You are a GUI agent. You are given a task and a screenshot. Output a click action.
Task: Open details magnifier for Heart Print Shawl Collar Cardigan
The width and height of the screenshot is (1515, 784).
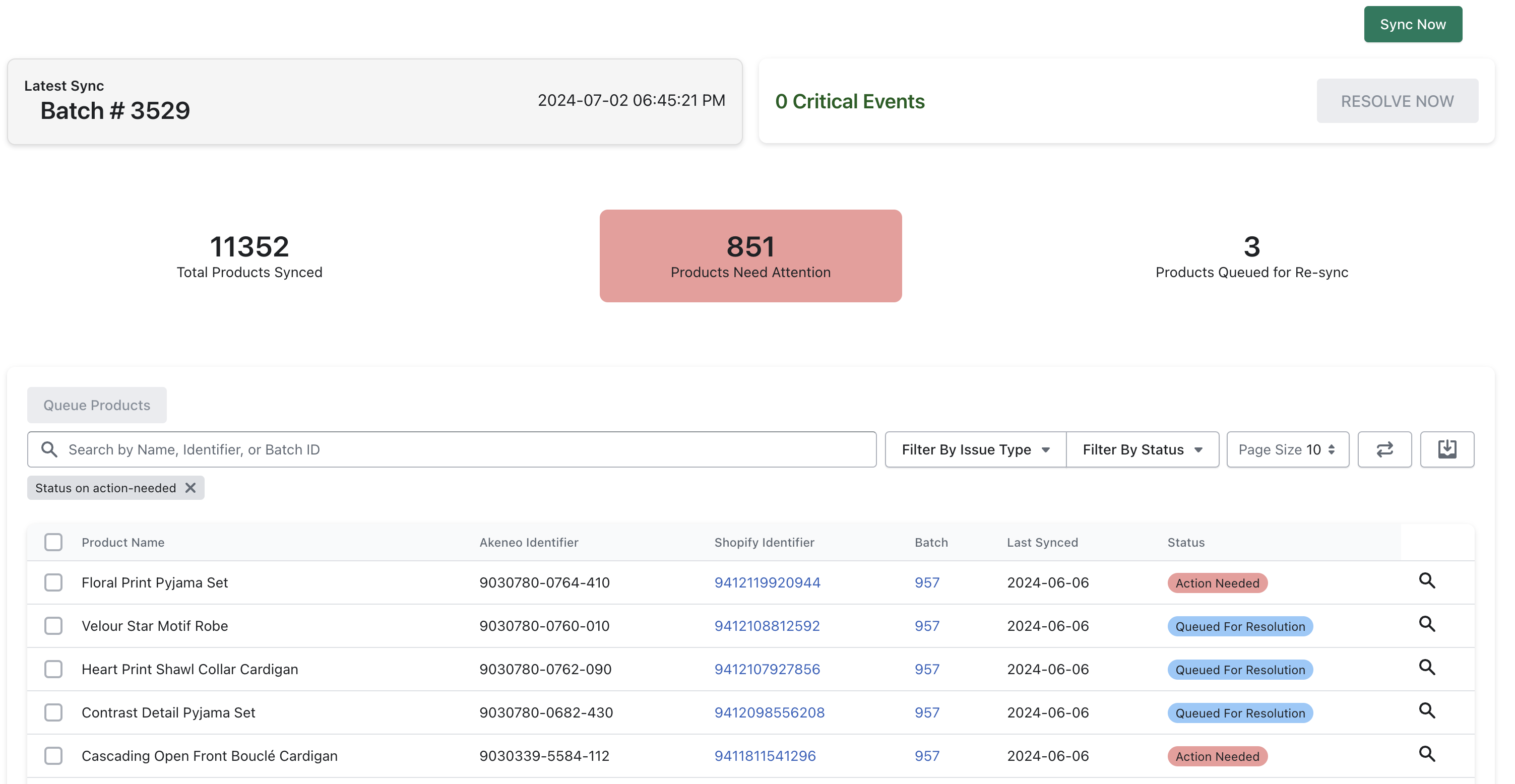(x=1428, y=668)
